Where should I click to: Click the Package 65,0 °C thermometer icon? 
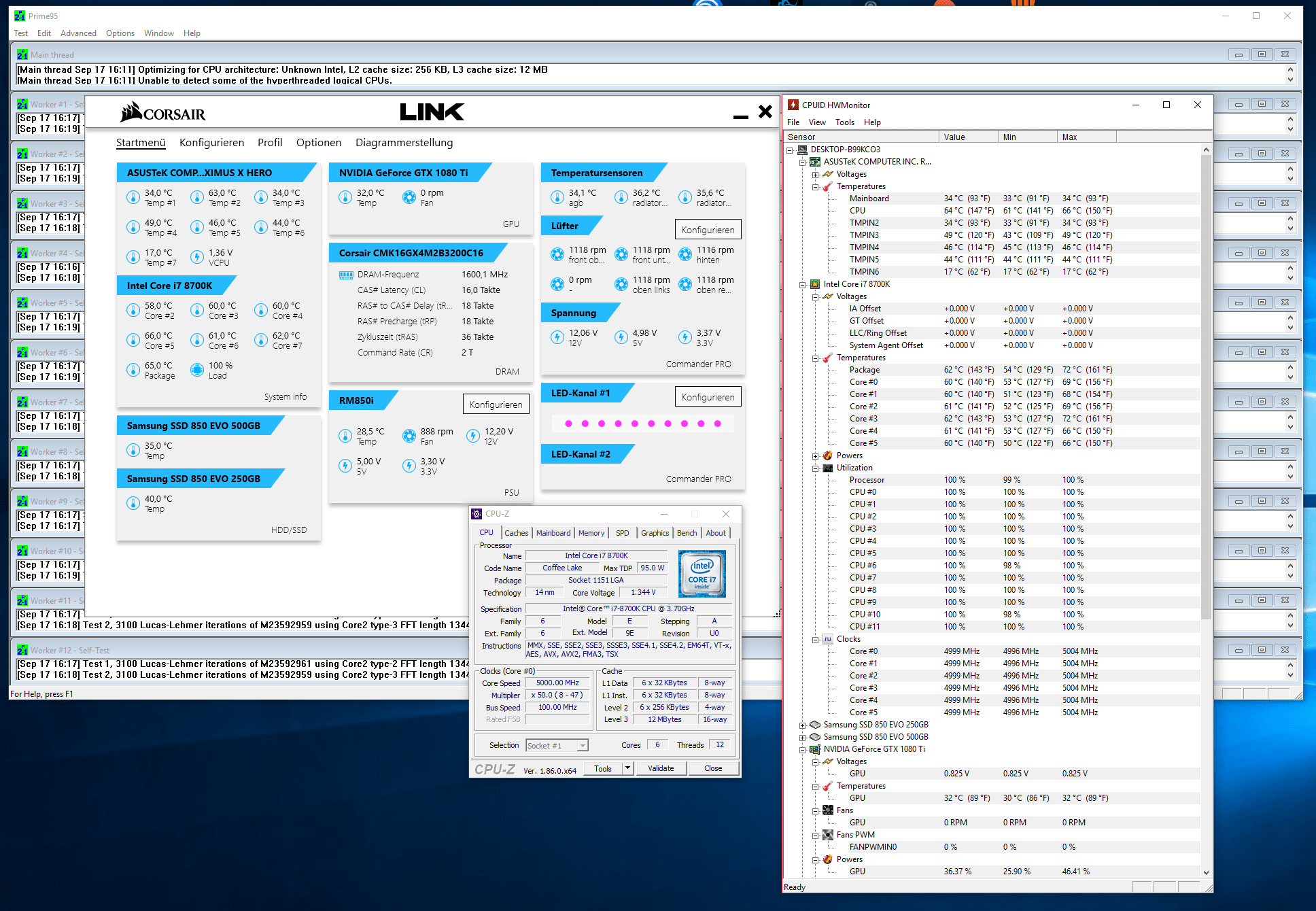(133, 370)
